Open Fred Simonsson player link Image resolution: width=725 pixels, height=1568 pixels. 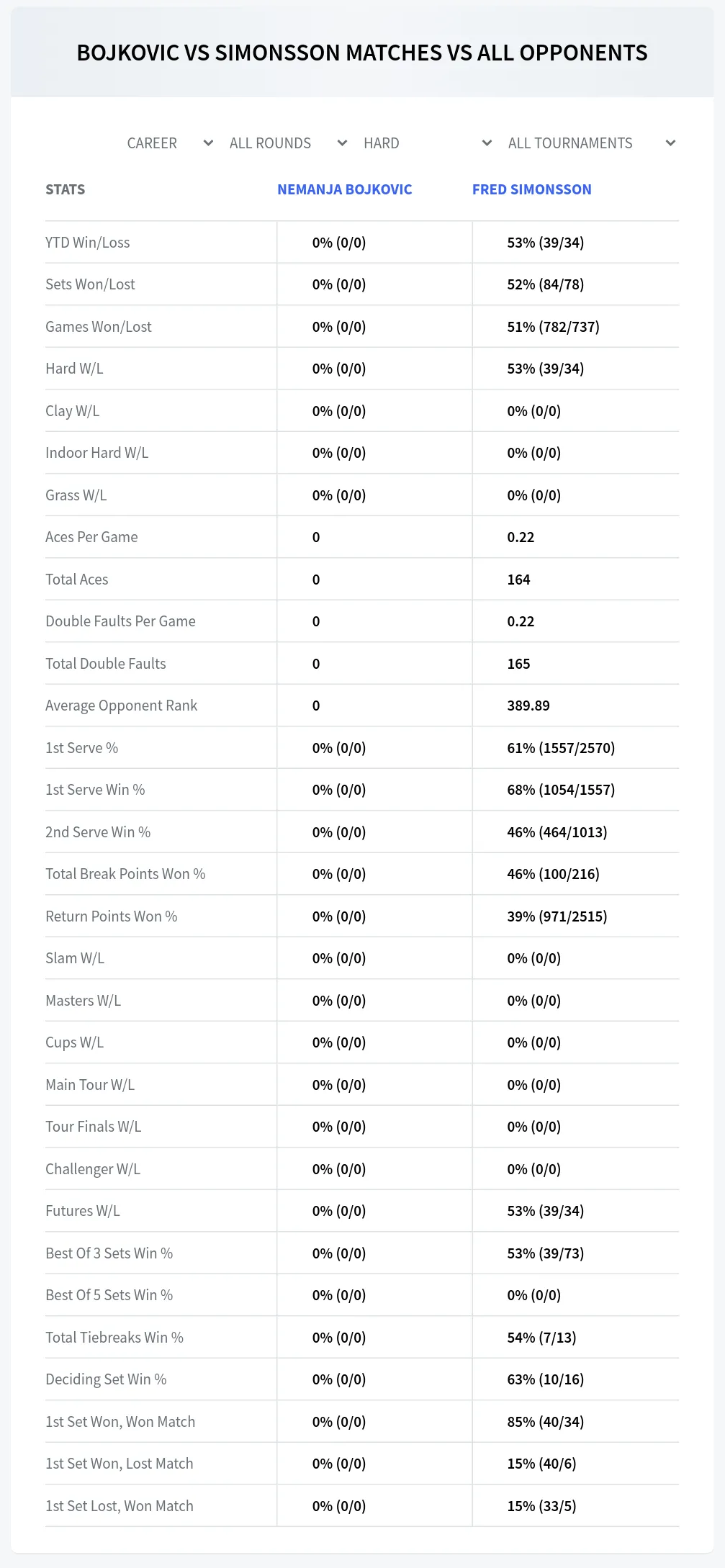pos(532,189)
